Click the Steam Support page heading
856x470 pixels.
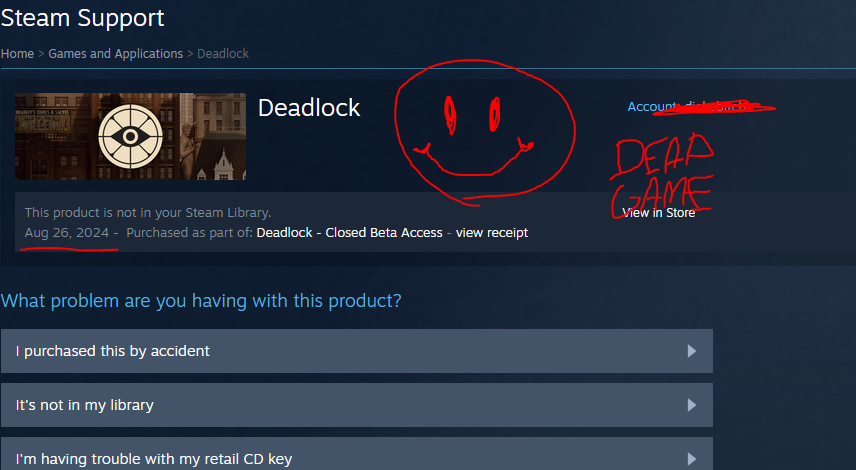coord(82,19)
